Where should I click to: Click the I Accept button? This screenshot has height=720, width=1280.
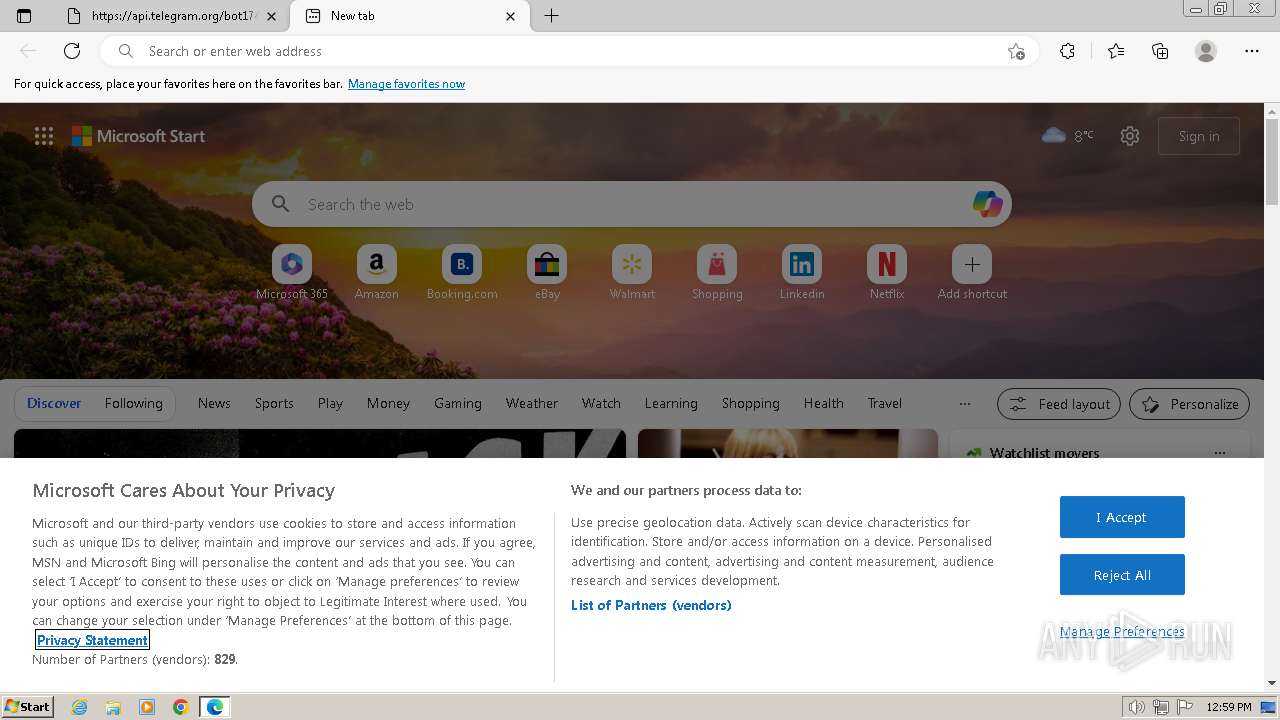point(1122,517)
